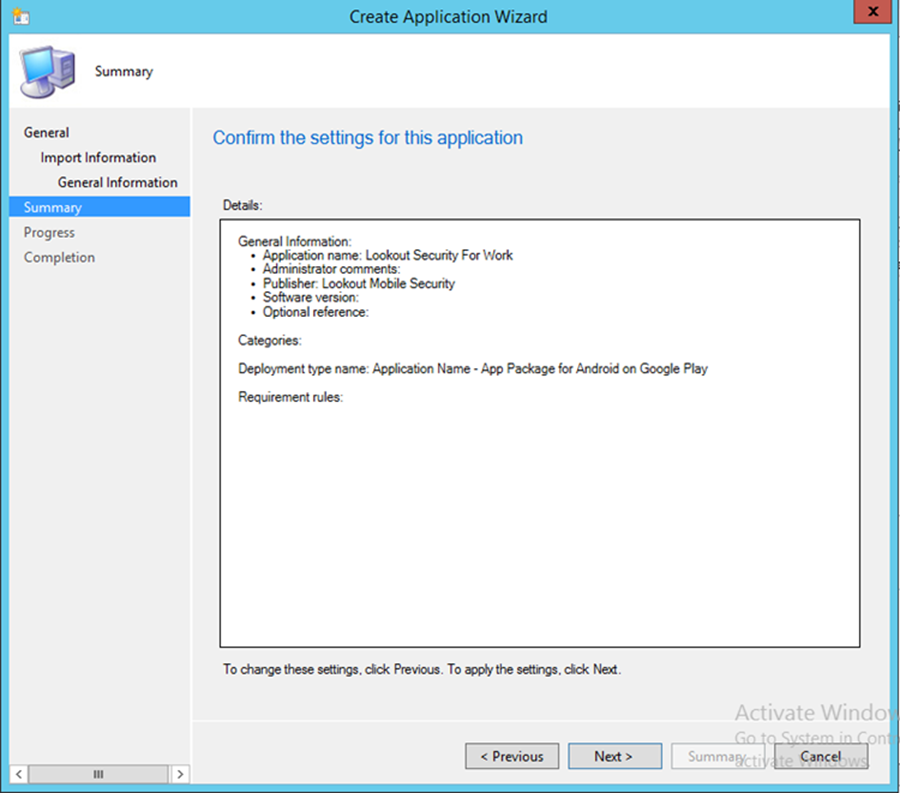Image resolution: width=900 pixels, height=793 pixels.
Task: Click the 'Categories:' line in details
Action: coord(270,340)
